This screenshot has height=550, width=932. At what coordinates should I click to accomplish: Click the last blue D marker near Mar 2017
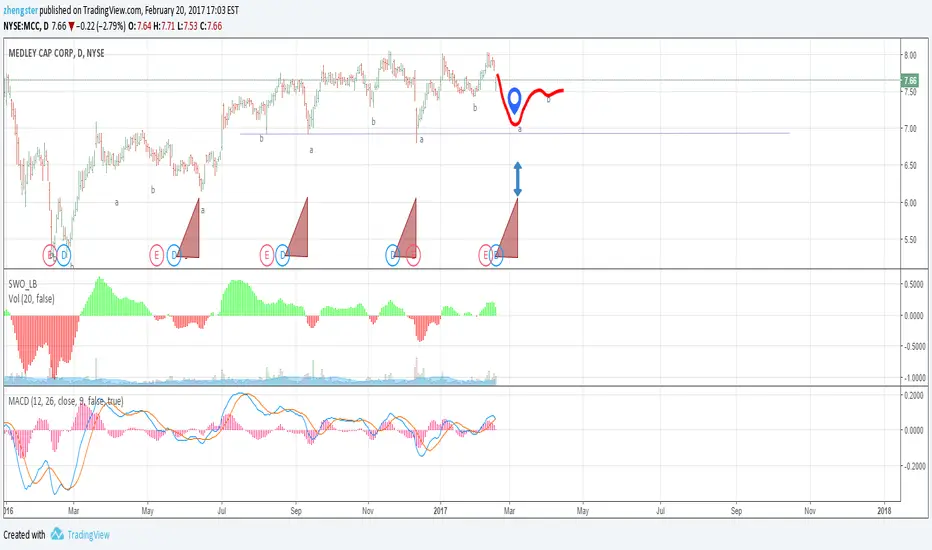(496, 255)
